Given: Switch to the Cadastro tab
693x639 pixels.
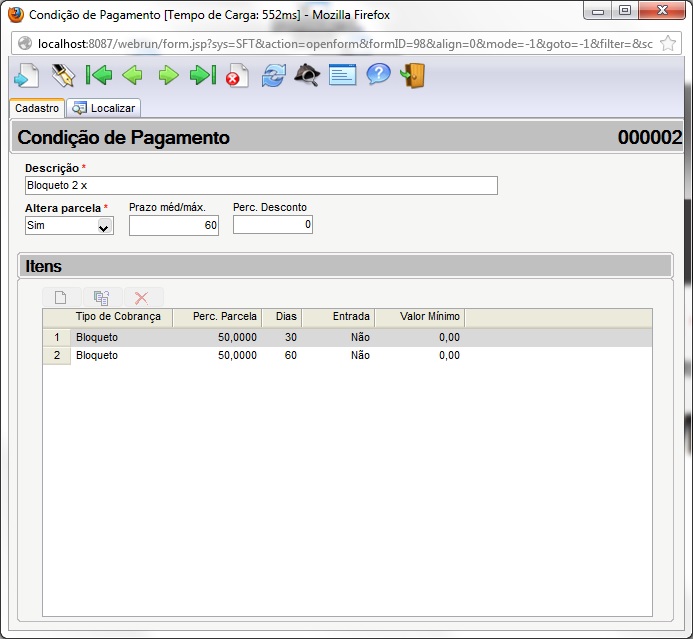Looking at the screenshot, I should pos(37,108).
